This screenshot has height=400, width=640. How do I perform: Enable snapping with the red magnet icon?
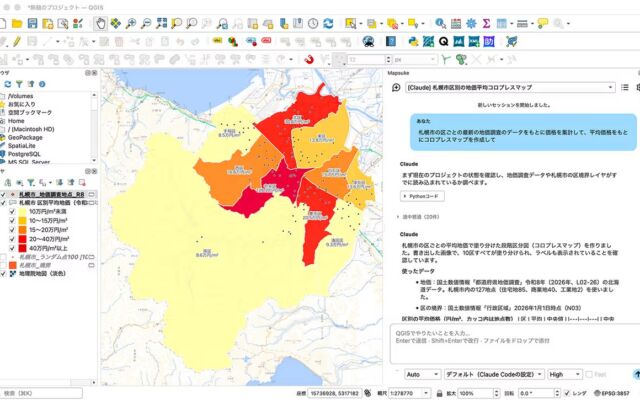[x=309, y=59]
